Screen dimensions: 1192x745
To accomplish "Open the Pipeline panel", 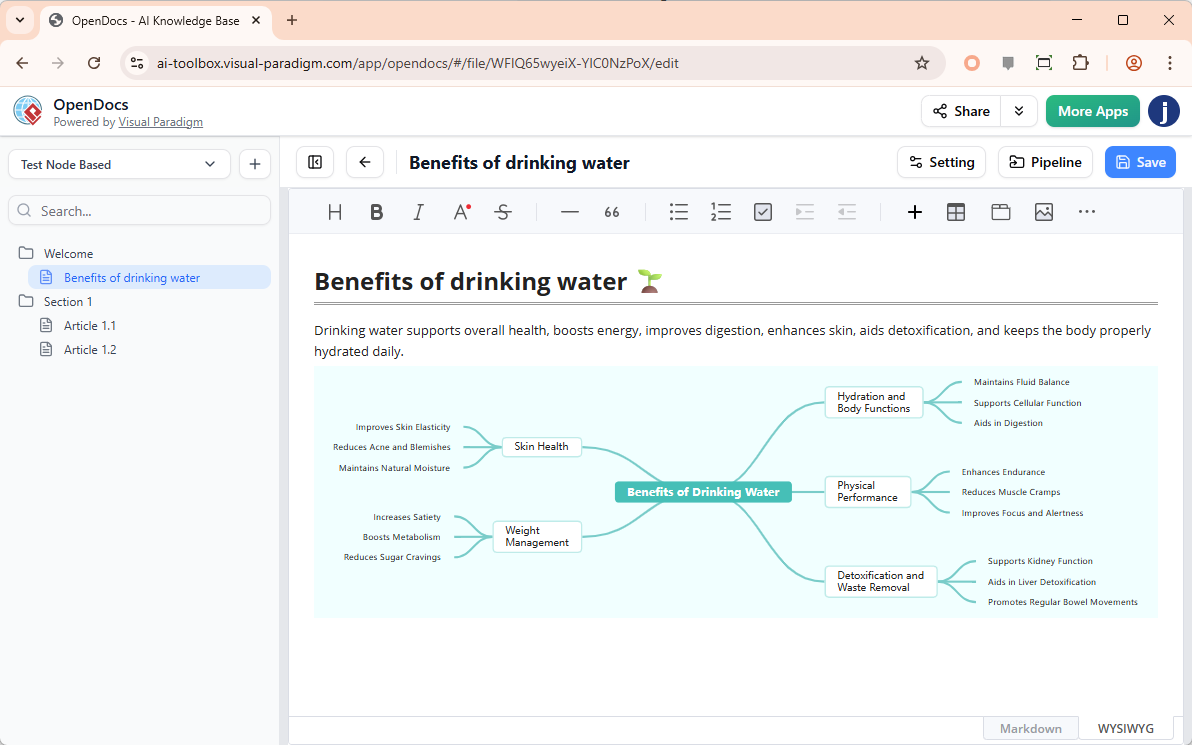I will point(1045,161).
